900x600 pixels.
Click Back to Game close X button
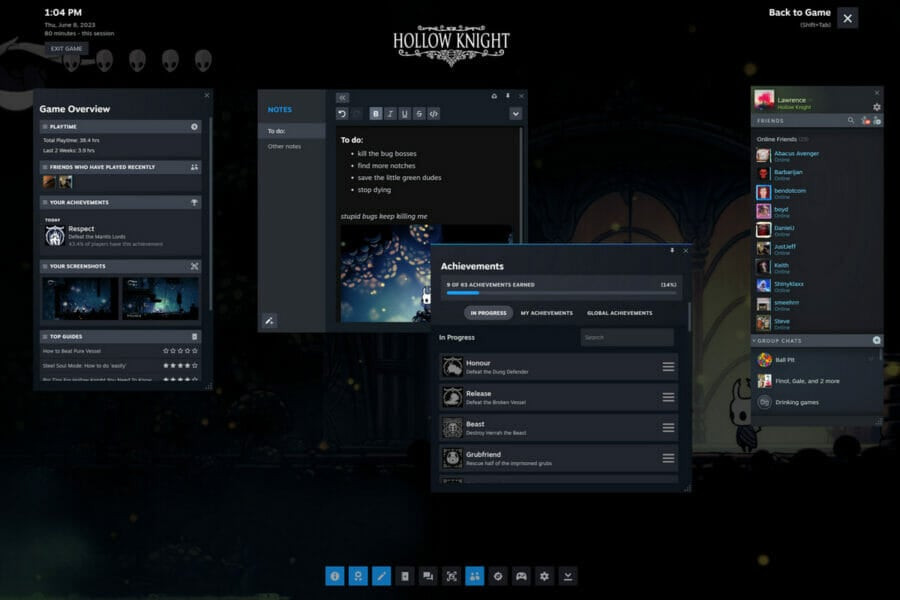tap(847, 18)
